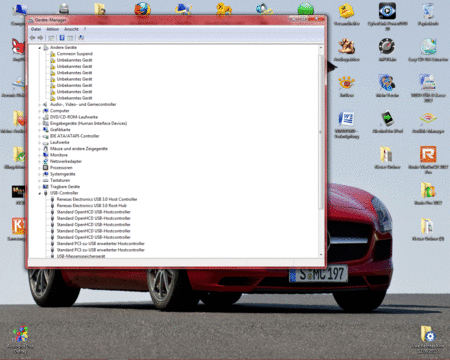Expand the Grafikkarte category
The height and width of the screenshot is (360, 450).
(x=40, y=130)
